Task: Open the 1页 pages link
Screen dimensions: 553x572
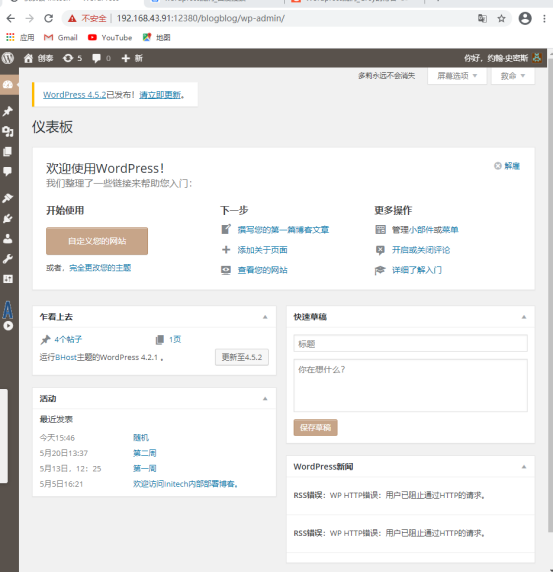Action: [x=175, y=340]
